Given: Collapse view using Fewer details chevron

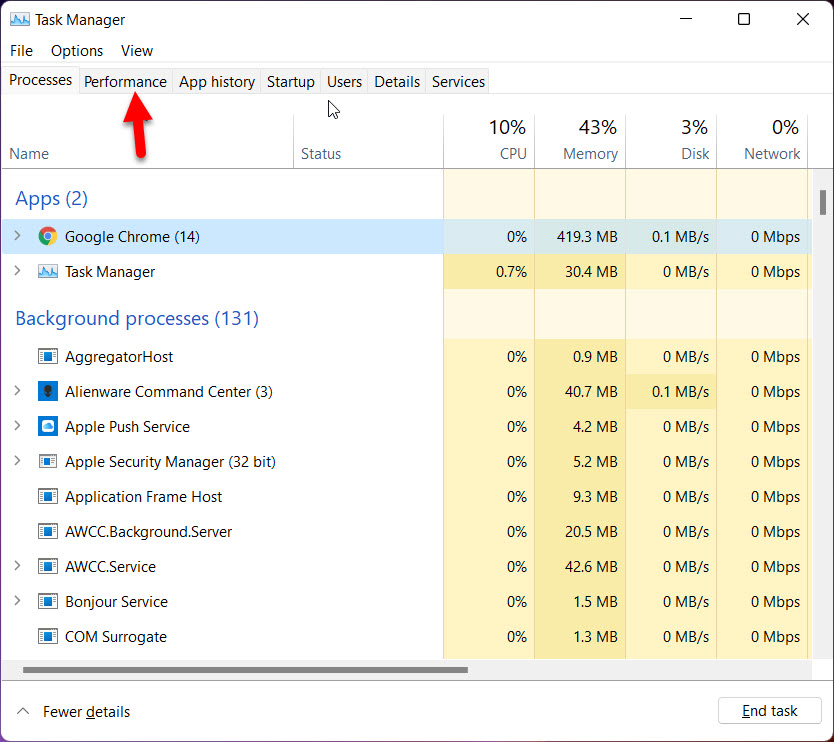Looking at the screenshot, I should [x=22, y=712].
